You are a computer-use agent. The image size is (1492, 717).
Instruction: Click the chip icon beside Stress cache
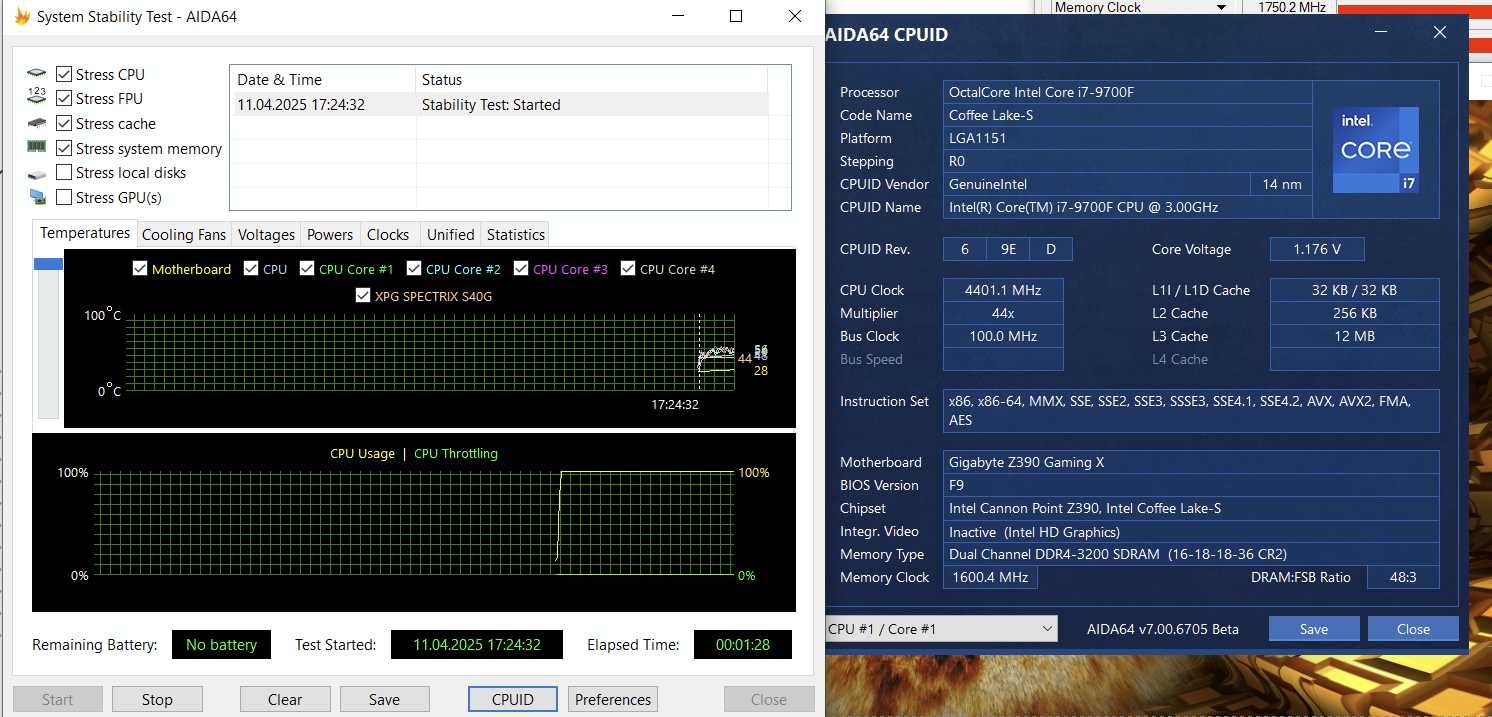[37, 123]
